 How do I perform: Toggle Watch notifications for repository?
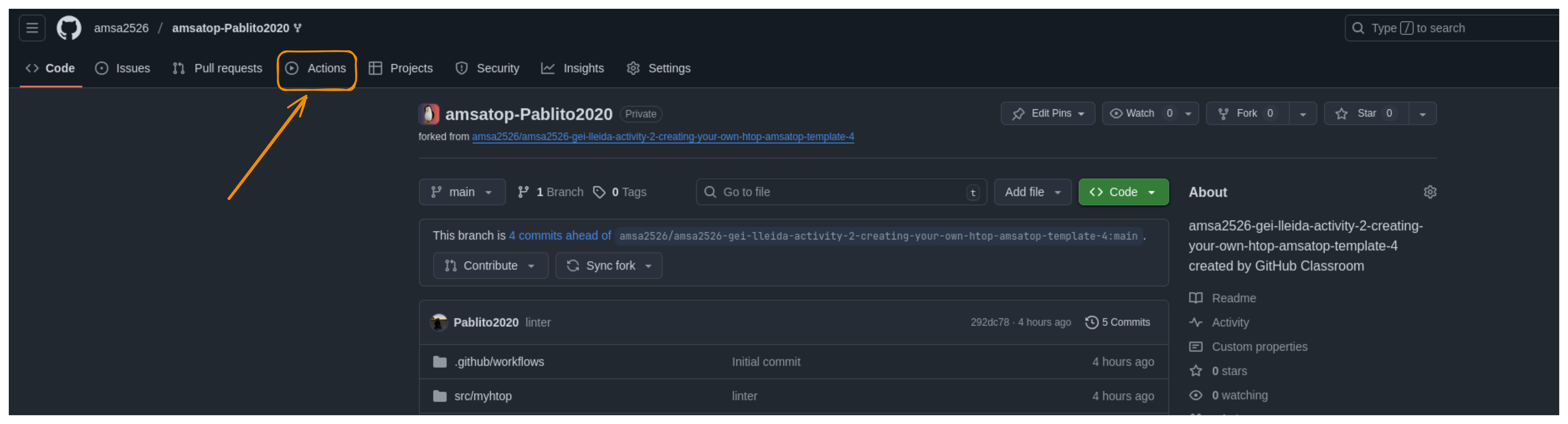pyautogui.click(x=1139, y=114)
